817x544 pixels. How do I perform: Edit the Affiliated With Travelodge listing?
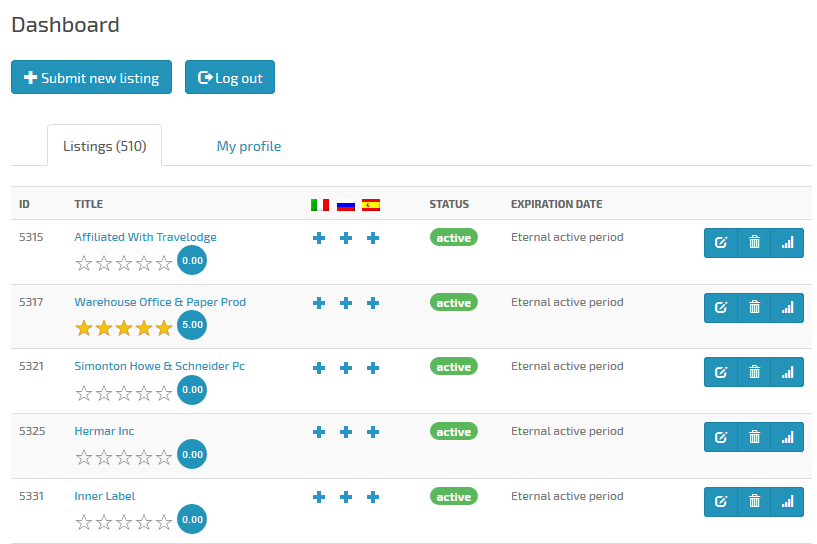tap(721, 243)
